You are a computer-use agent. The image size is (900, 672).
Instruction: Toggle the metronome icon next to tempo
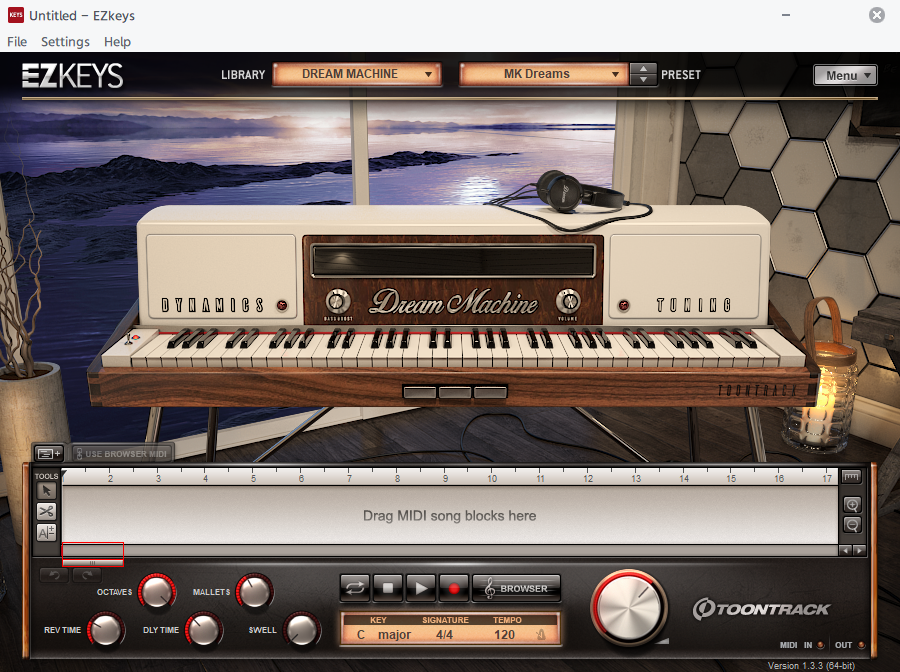click(540, 634)
